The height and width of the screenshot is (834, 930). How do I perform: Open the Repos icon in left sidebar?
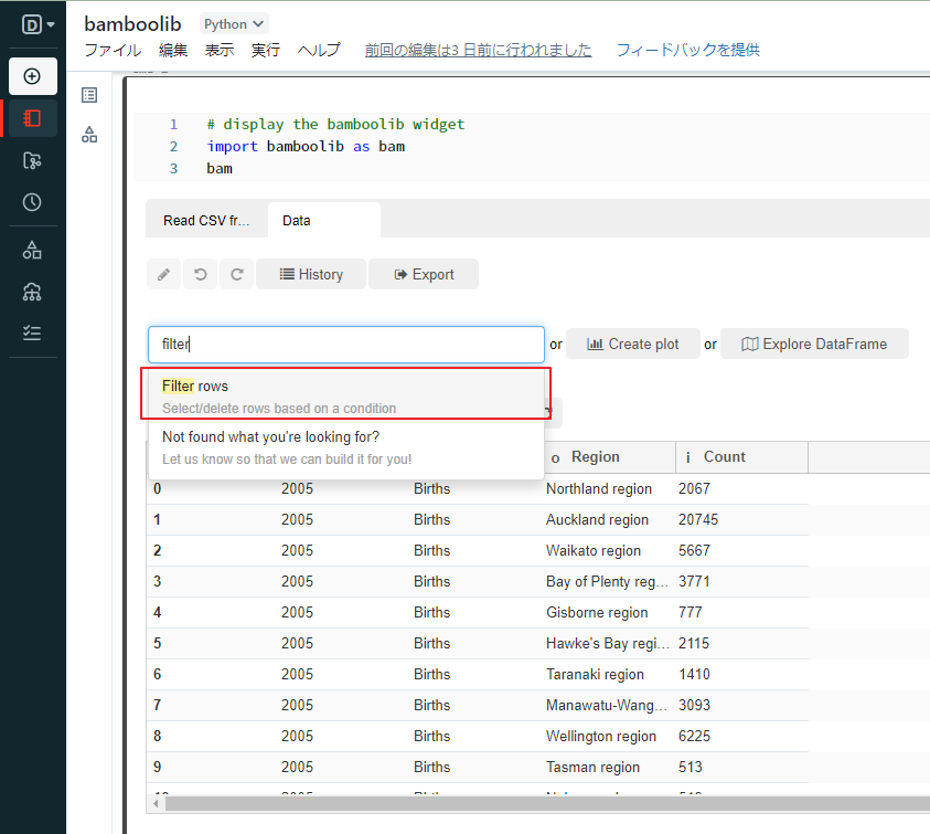click(x=33, y=160)
